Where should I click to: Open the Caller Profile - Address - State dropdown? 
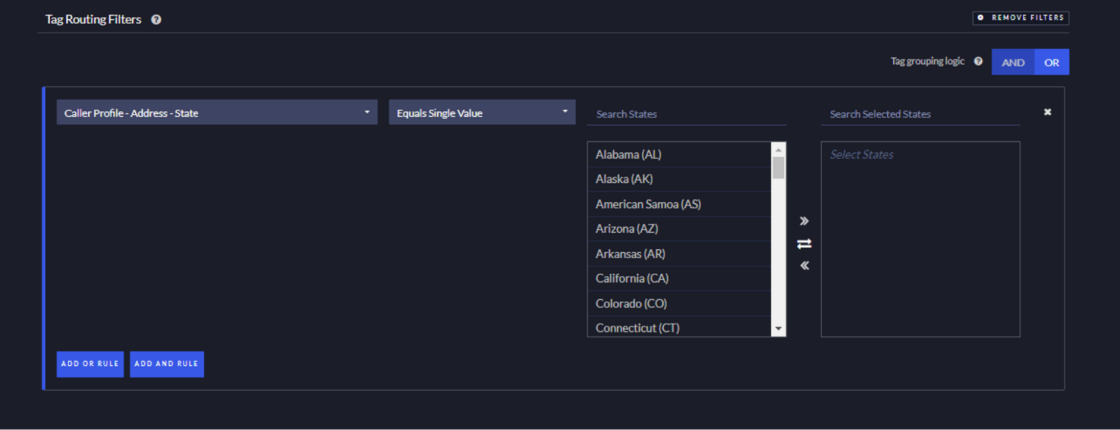pyautogui.click(x=217, y=113)
